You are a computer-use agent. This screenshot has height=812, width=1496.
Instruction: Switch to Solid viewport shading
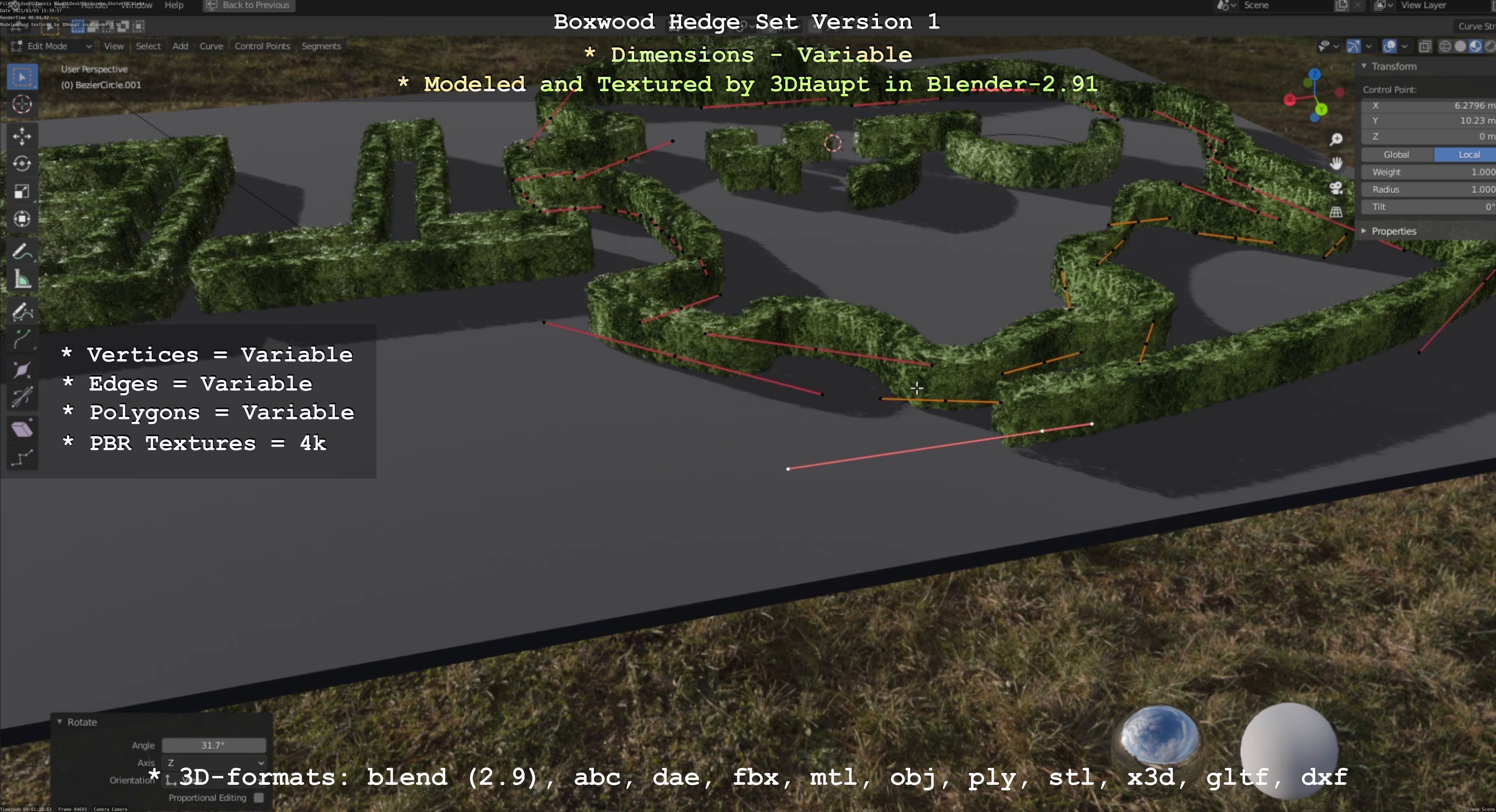pos(1460,46)
